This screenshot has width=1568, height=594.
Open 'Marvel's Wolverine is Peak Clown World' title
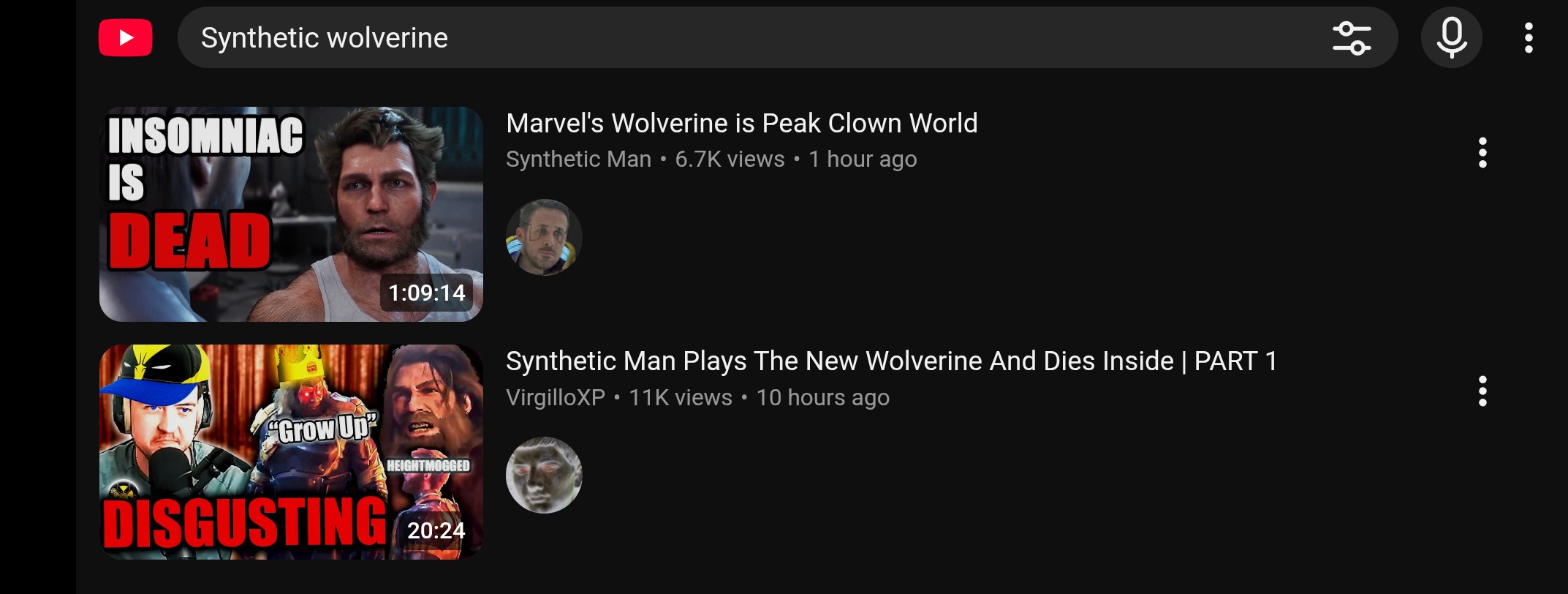point(741,124)
